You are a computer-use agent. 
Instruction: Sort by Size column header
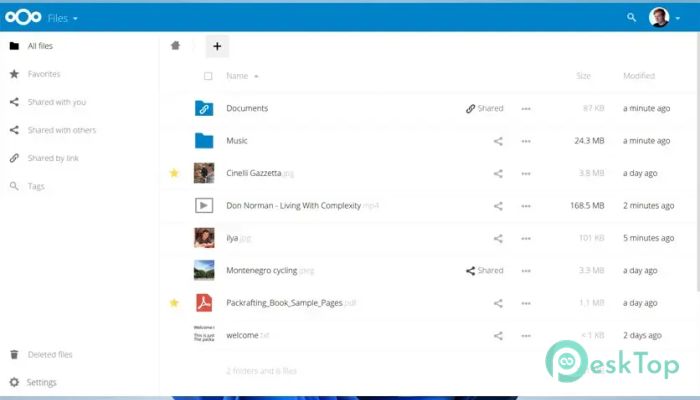pyautogui.click(x=583, y=76)
